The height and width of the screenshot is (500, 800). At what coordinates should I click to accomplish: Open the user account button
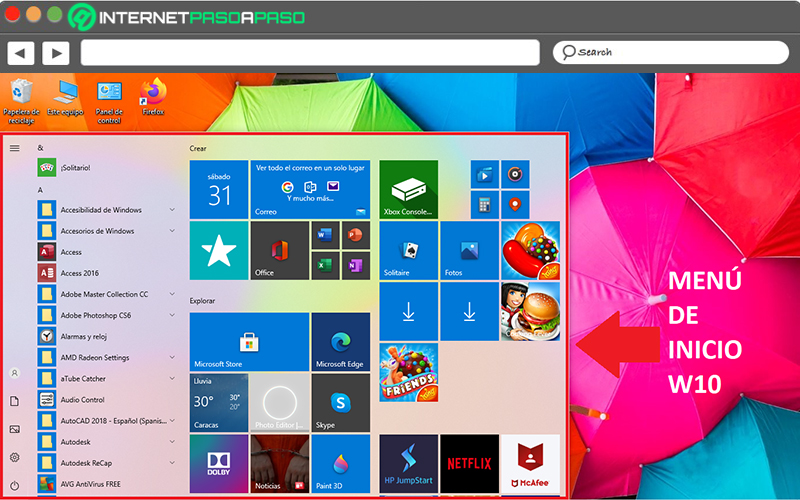[15, 373]
